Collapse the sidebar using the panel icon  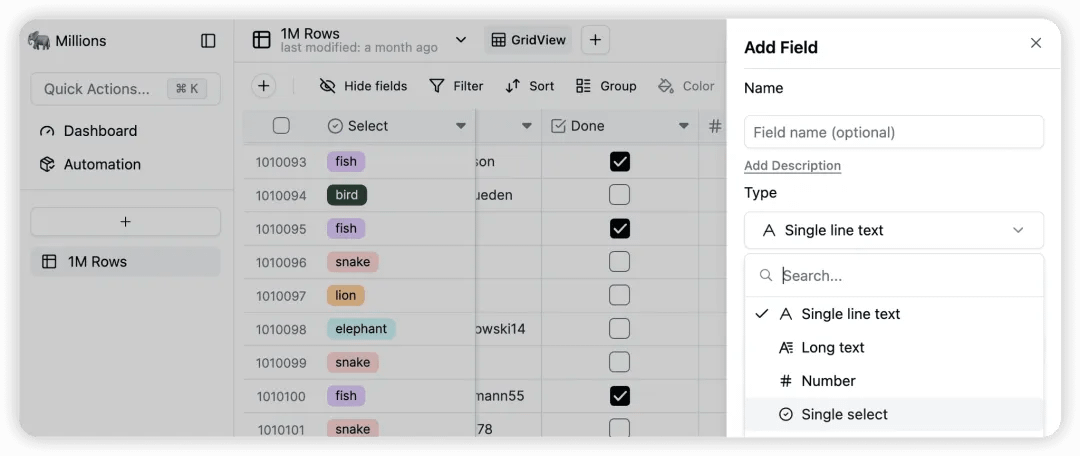point(208,41)
